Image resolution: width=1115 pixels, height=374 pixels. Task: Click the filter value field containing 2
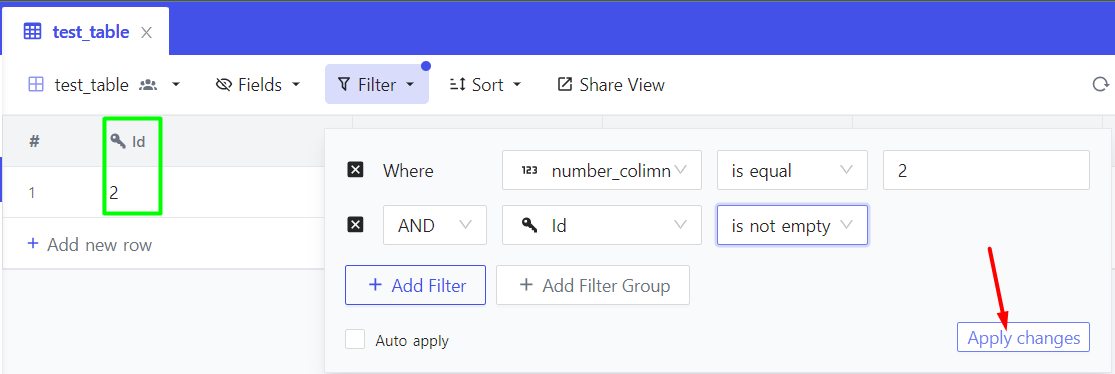click(x=986, y=170)
